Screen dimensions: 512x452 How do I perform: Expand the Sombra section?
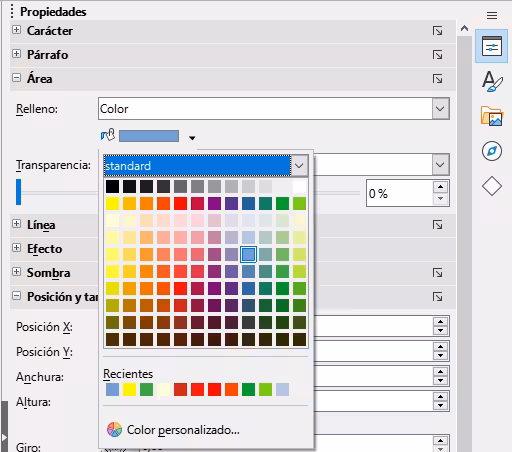click(x=16, y=272)
